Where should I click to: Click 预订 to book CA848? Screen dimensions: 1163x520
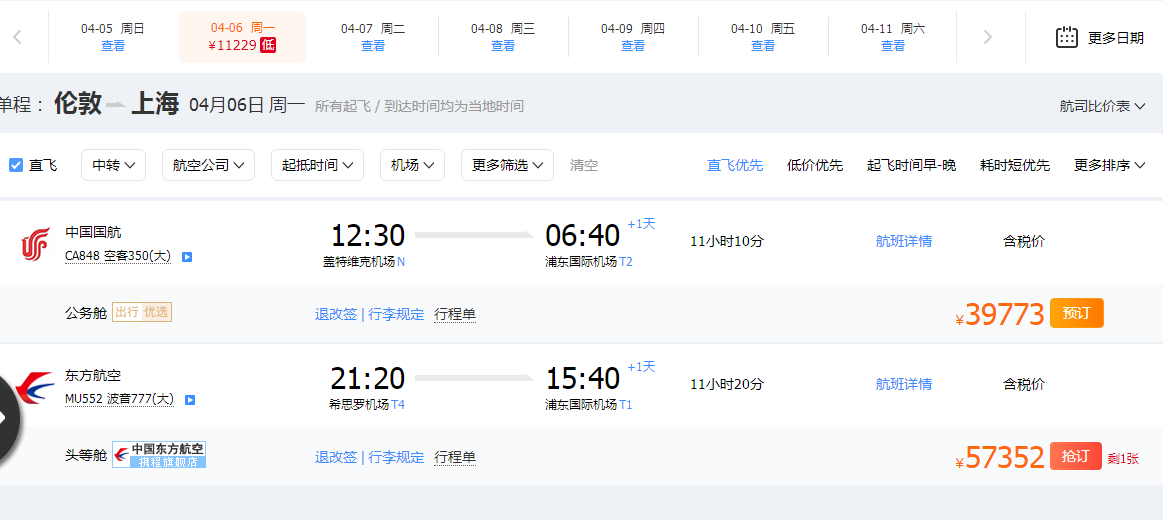(x=1077, y=313)
